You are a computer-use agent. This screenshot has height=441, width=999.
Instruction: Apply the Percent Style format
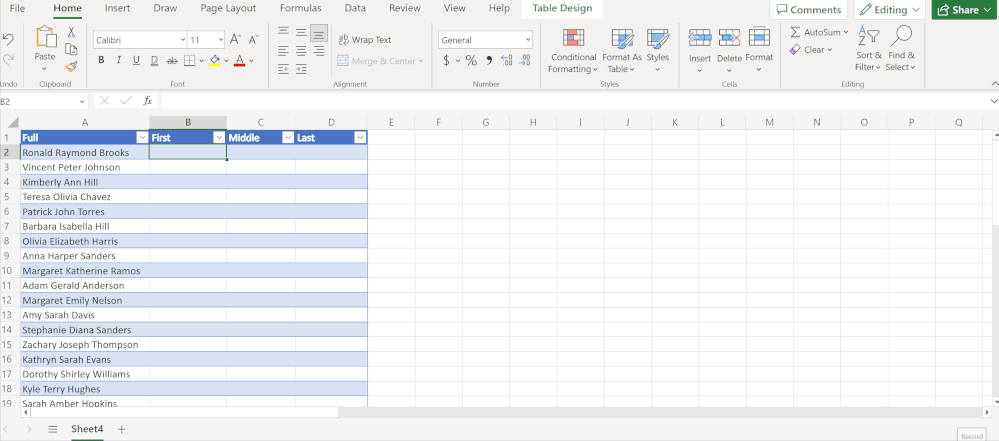click(471, 61)
